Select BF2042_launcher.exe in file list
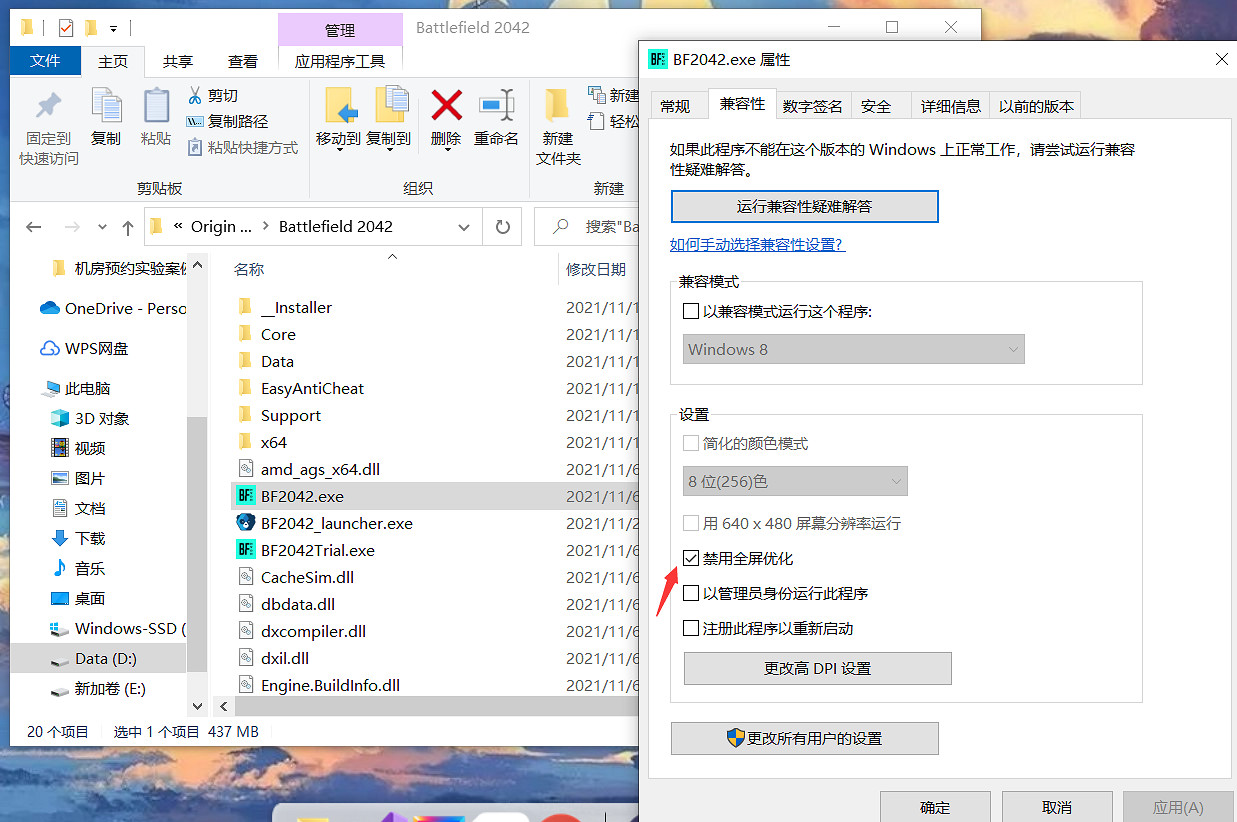Viewport: 1237px width, 822px height. [337, 522]
